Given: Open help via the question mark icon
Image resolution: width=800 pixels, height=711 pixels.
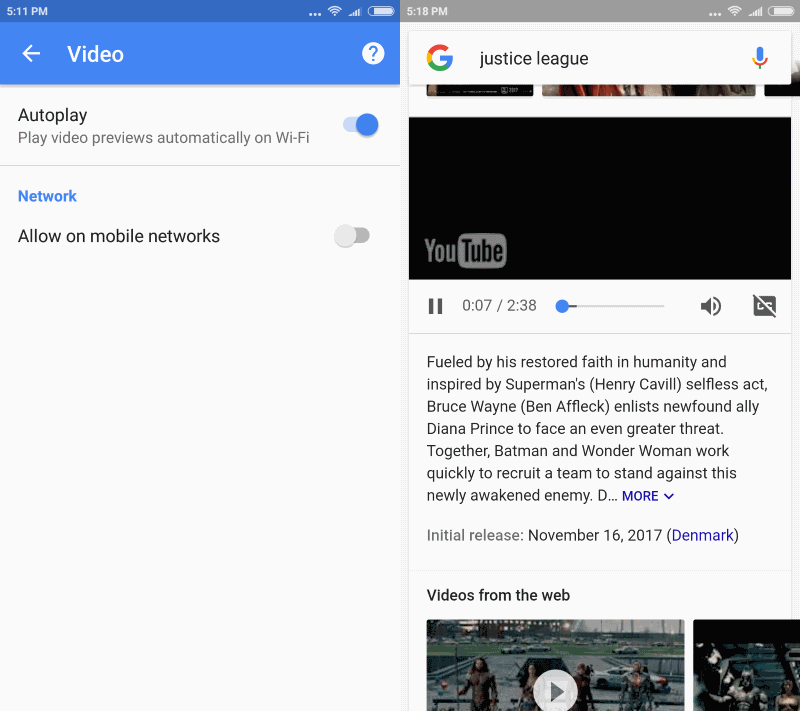Looking at the screenshot, I should click(x=373, y=54).
